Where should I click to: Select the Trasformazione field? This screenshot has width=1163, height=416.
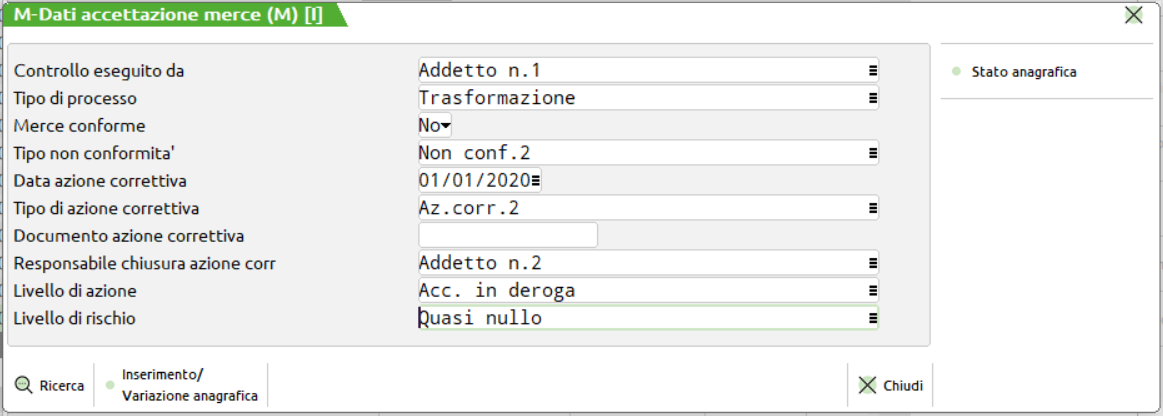point(640,98)
